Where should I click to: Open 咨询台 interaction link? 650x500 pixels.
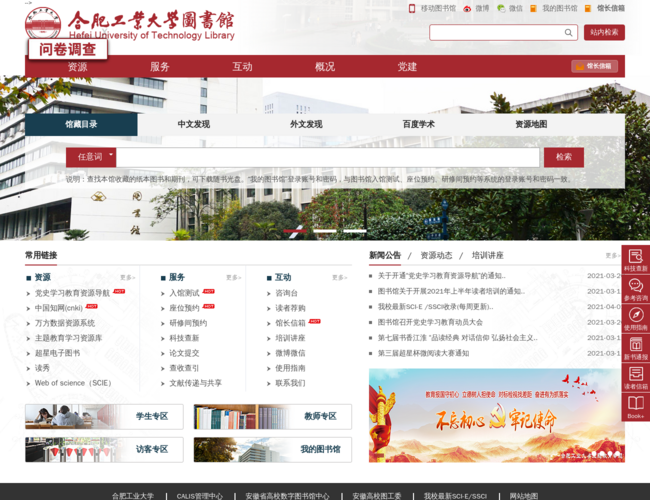[x=287, y=293]
